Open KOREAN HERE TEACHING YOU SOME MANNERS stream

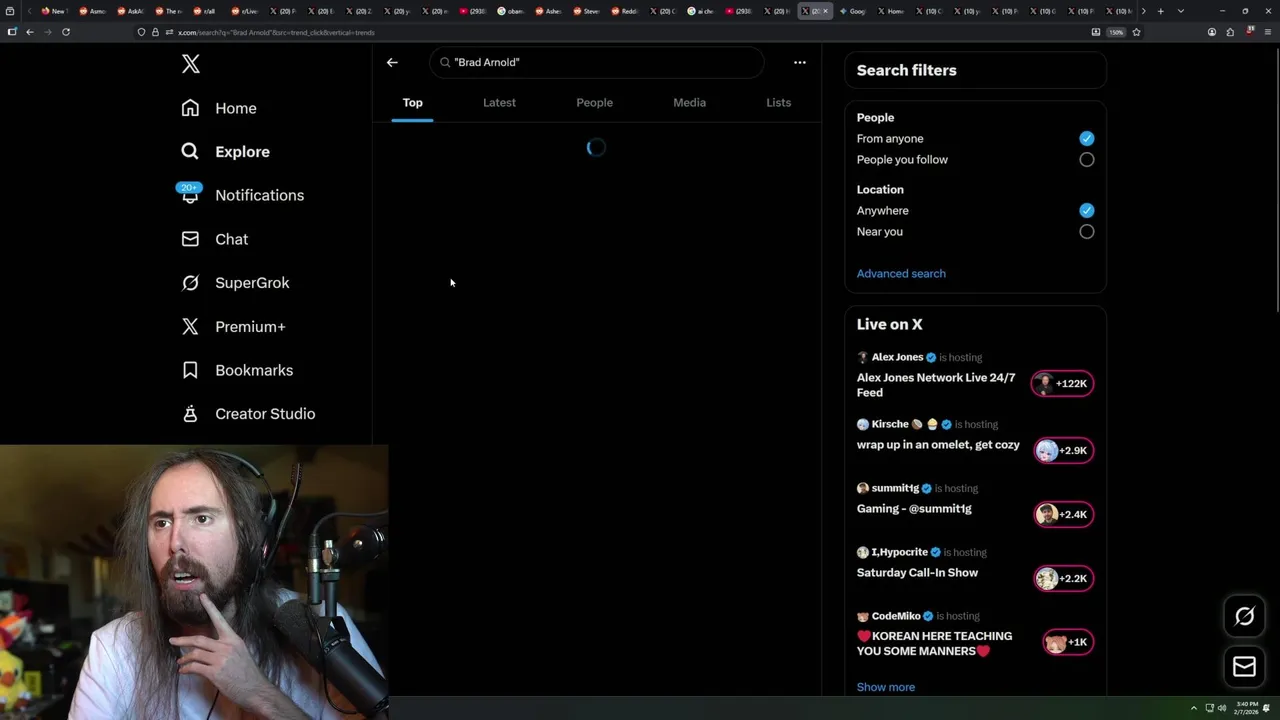(x=934, y=643)
